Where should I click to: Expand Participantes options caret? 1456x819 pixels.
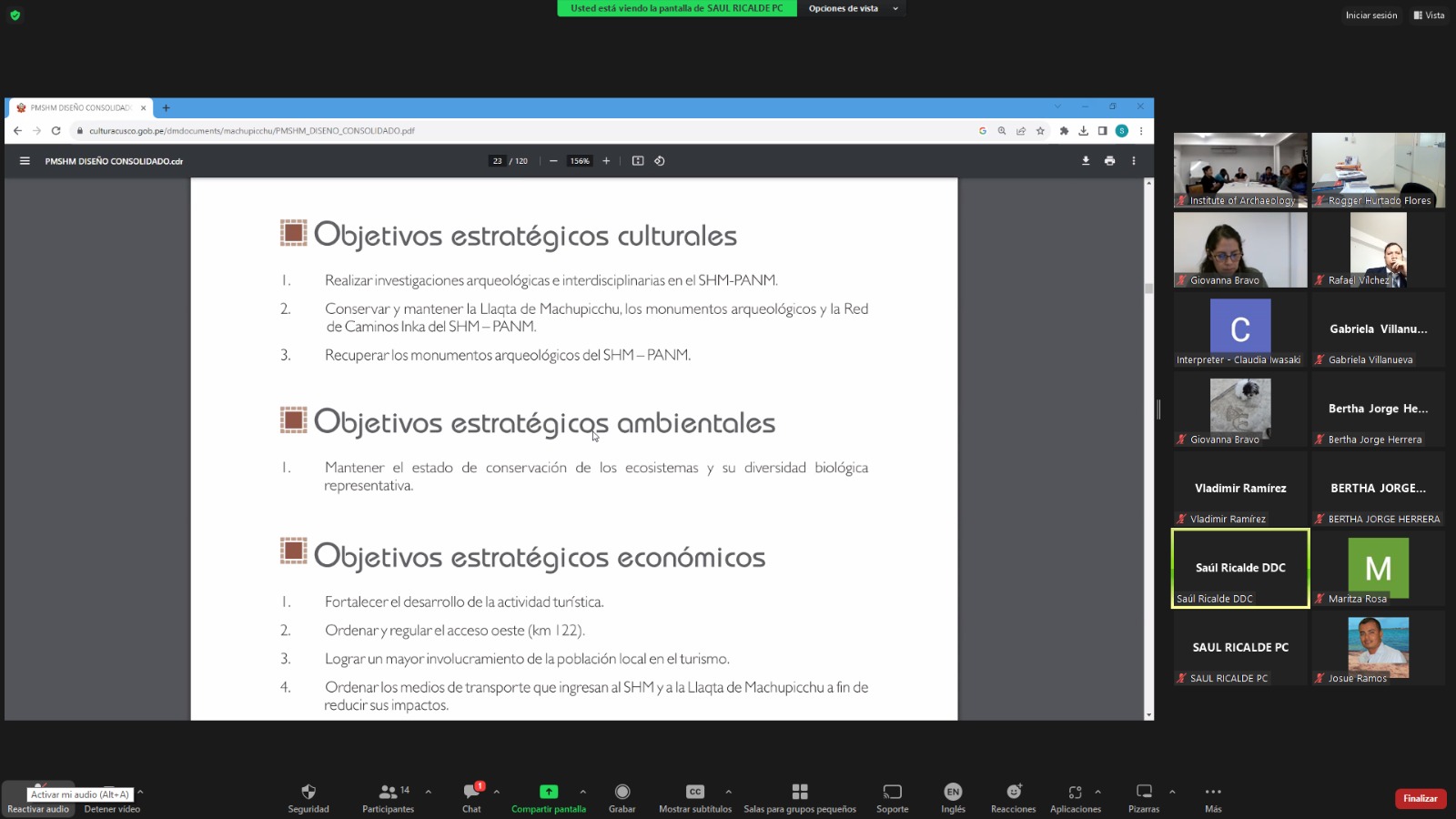tap(429, 792)
